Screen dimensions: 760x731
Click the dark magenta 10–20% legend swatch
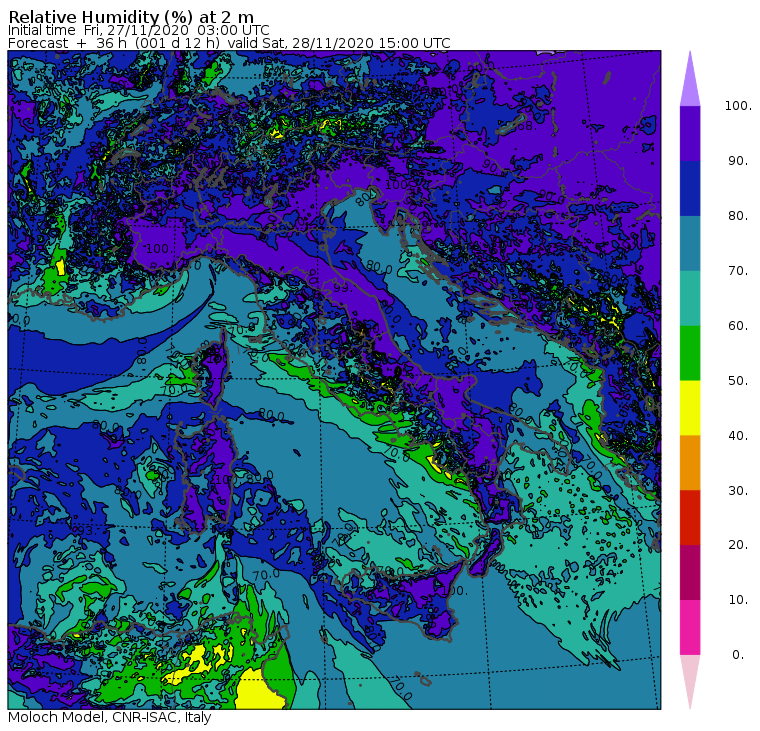click(x=690, y=572)
